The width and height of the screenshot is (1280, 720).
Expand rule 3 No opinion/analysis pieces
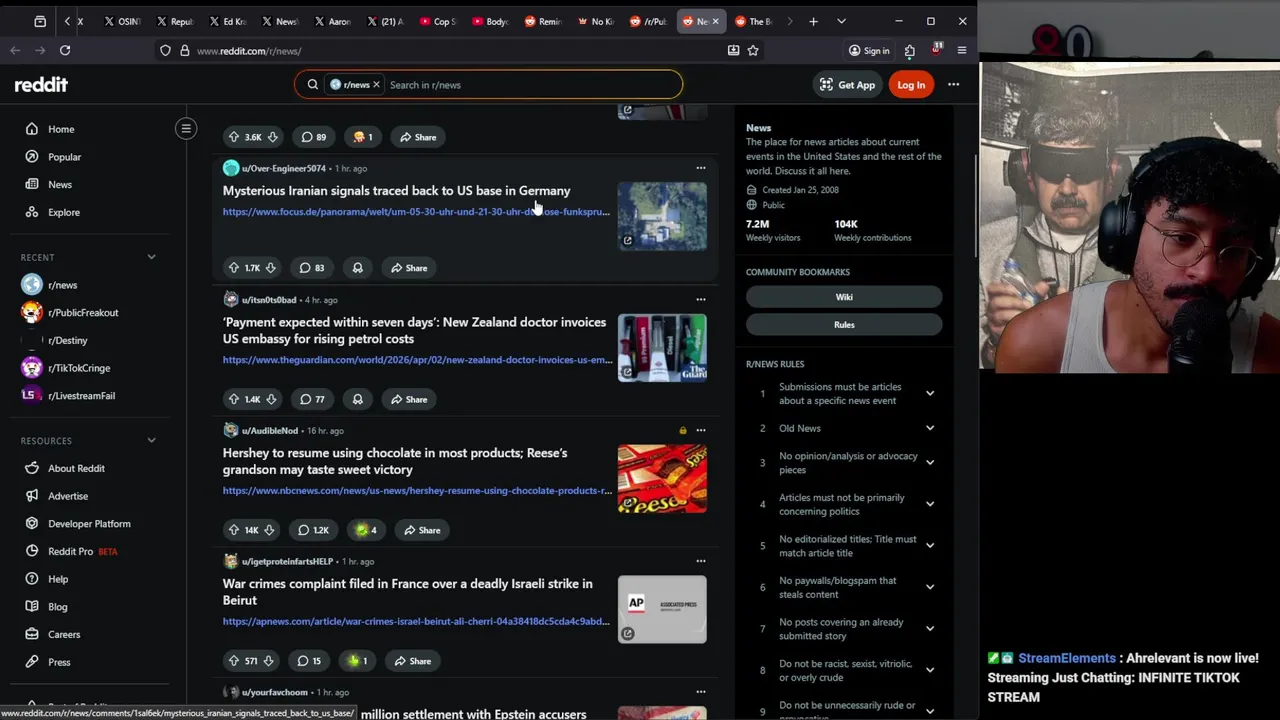click(929, 463)
